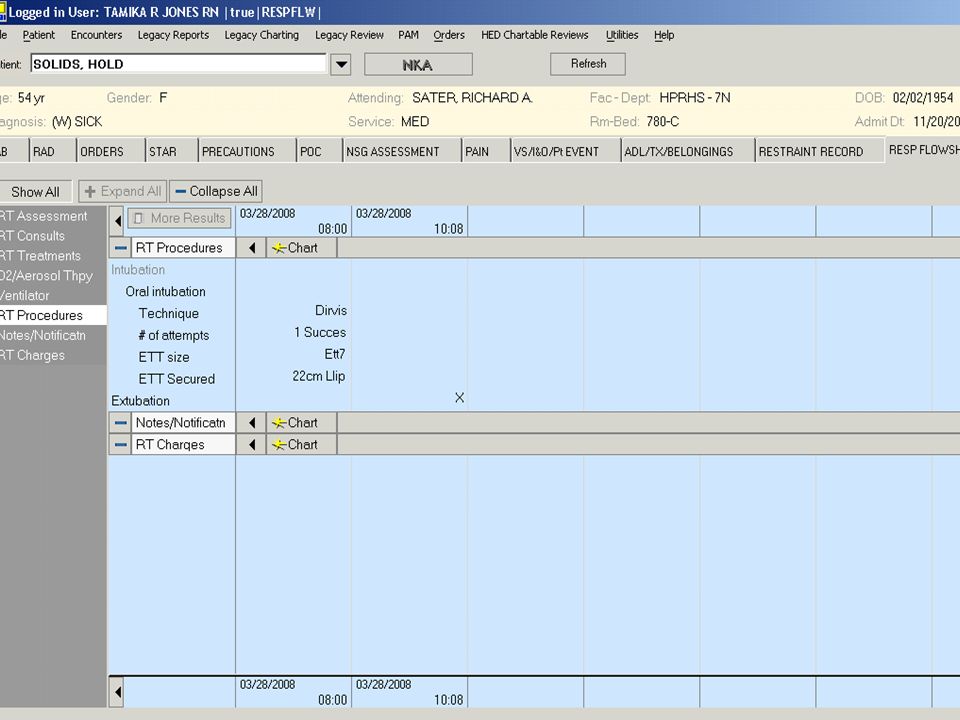Switch to the PRECAUTIONS tab
960x720 pixels.
(x=247, y=151)
